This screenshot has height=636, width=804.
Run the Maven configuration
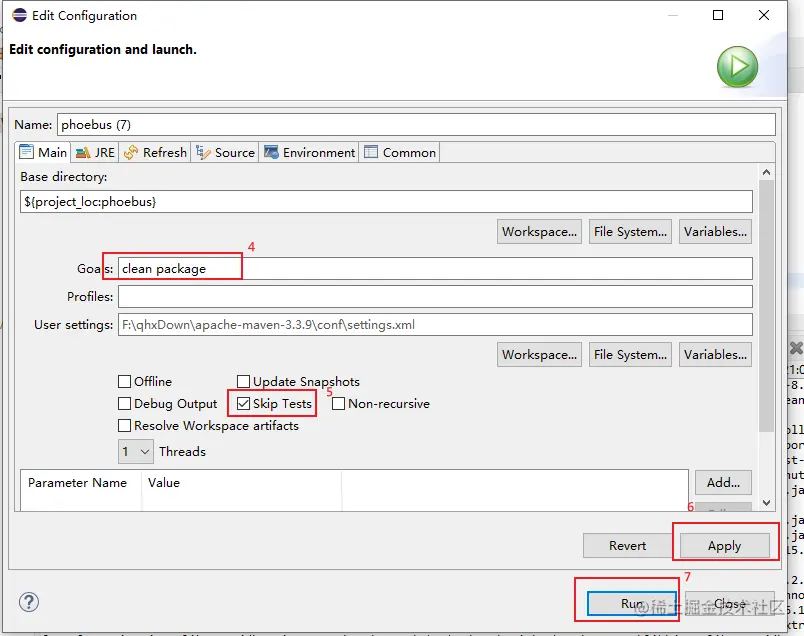[632, 604]
